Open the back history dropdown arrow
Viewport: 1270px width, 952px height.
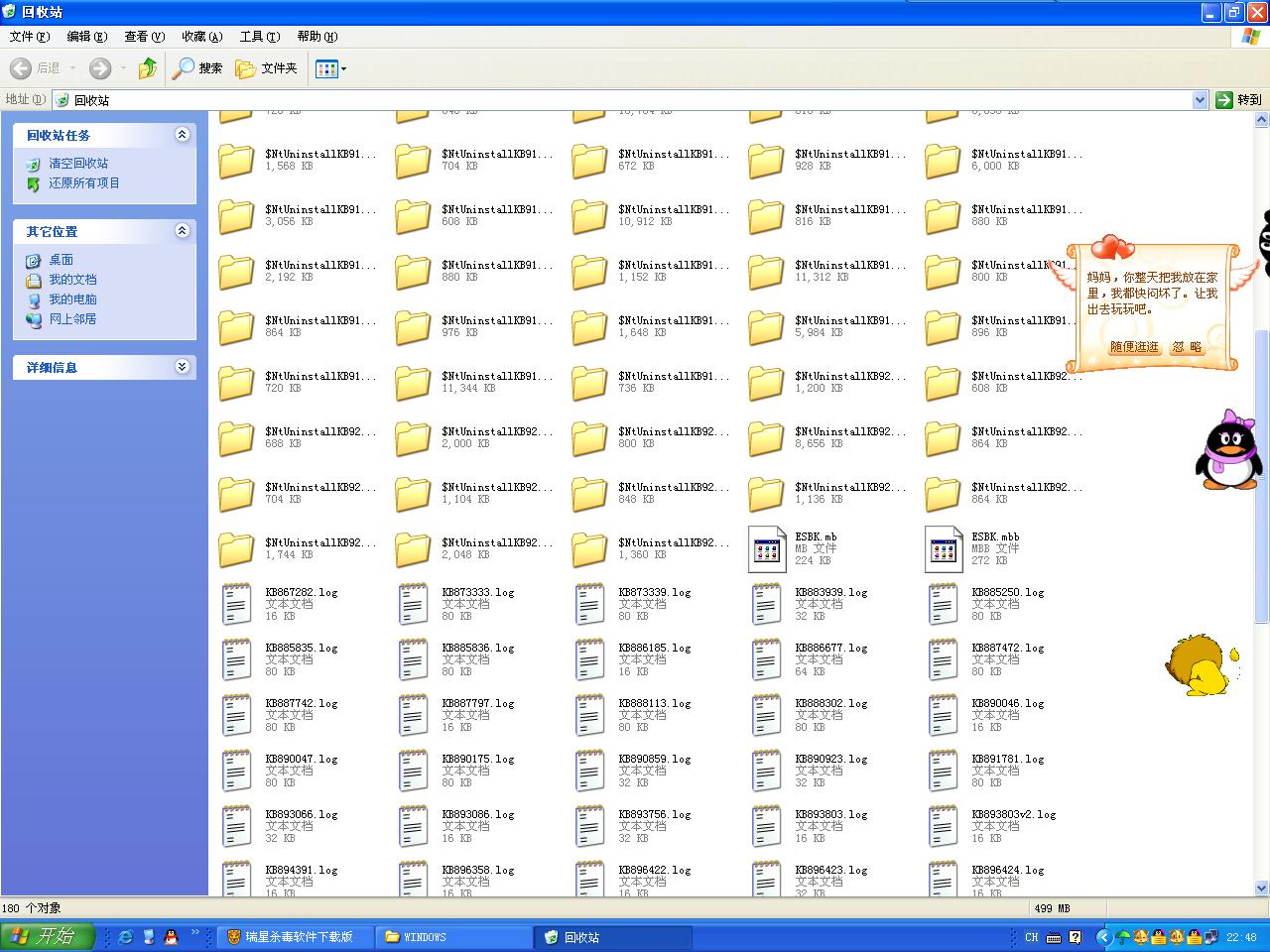tap(72, 68)
